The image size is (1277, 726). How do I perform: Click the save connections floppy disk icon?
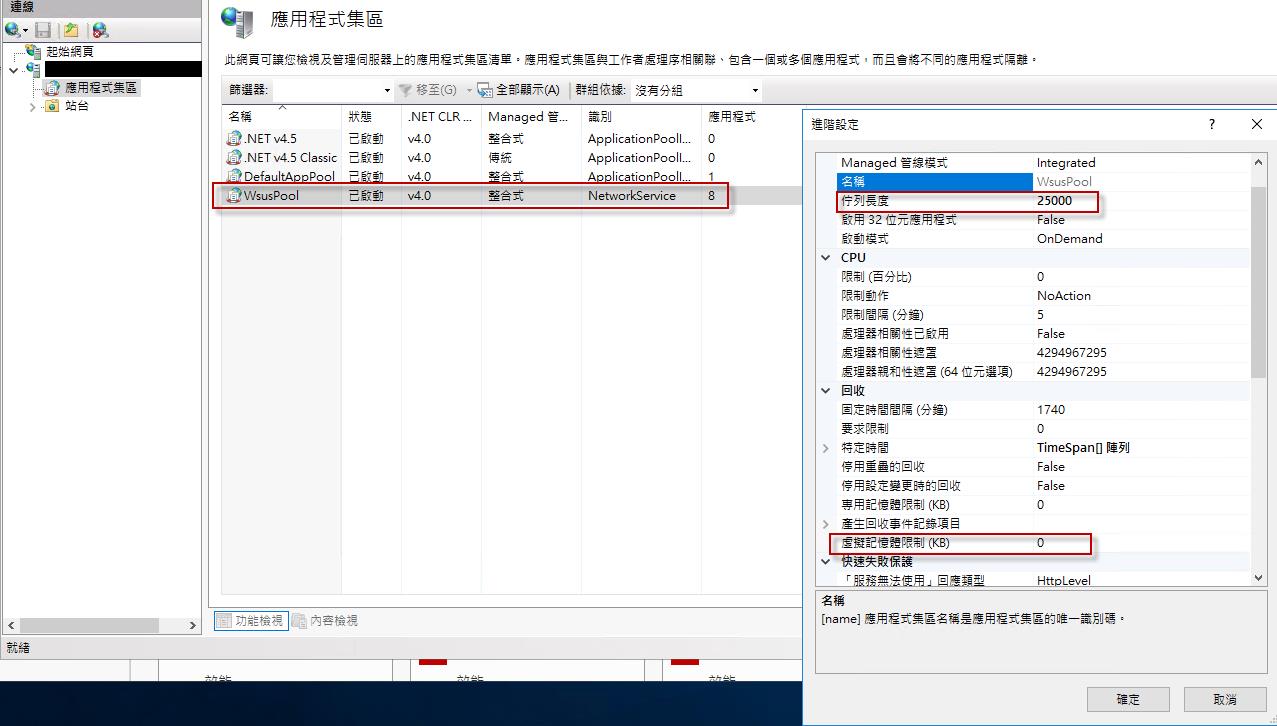point(43,30)
